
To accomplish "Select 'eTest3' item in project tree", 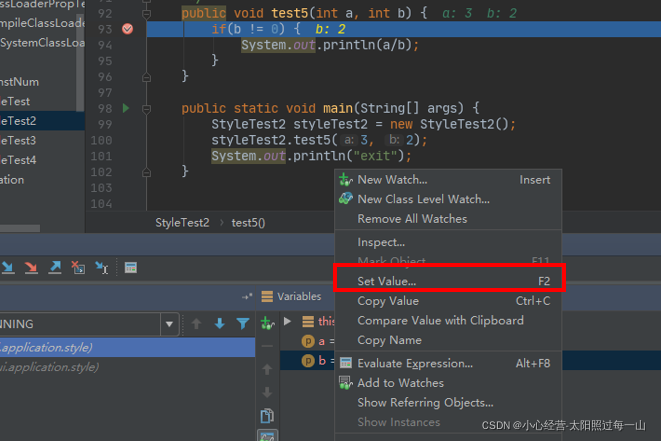I will click(x=42, y=140).
